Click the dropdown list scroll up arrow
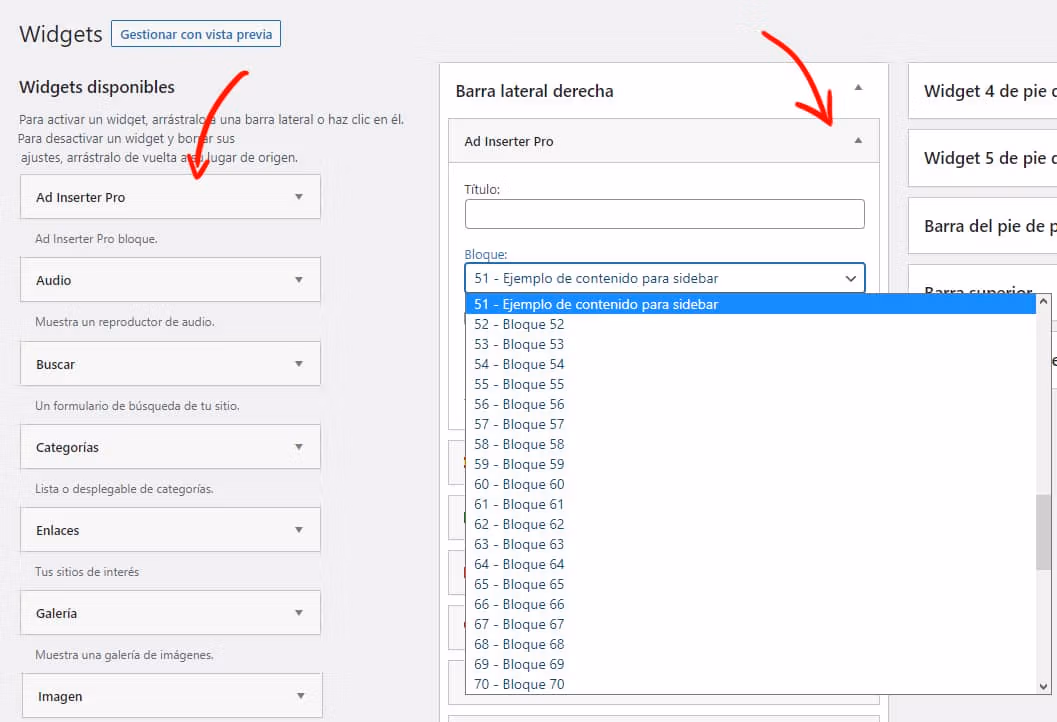Screen dimensions: 1057x722 tap(1044, 301)
